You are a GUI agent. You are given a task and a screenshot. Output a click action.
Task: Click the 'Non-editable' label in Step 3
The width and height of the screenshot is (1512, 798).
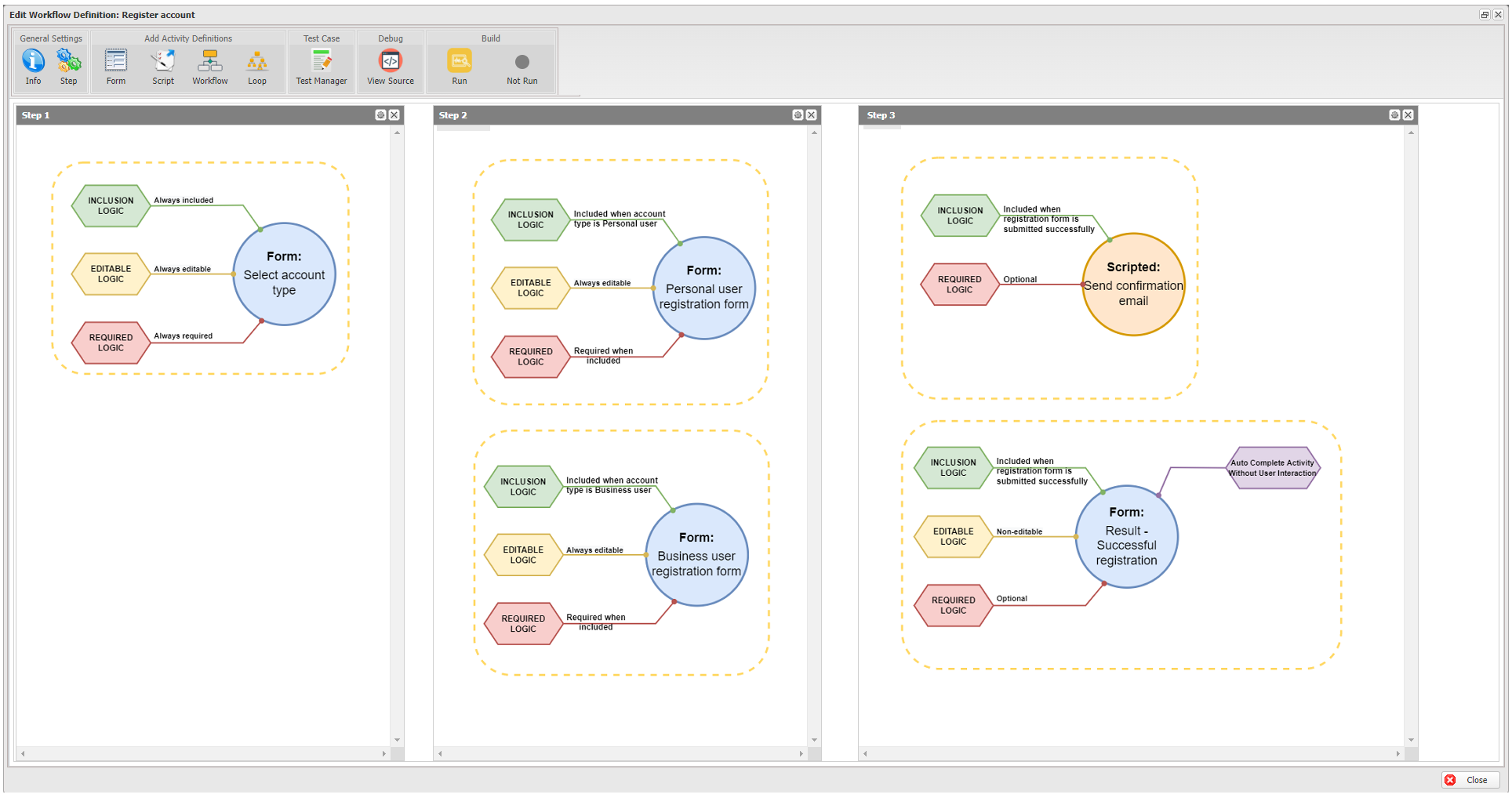pos(1020,532)
